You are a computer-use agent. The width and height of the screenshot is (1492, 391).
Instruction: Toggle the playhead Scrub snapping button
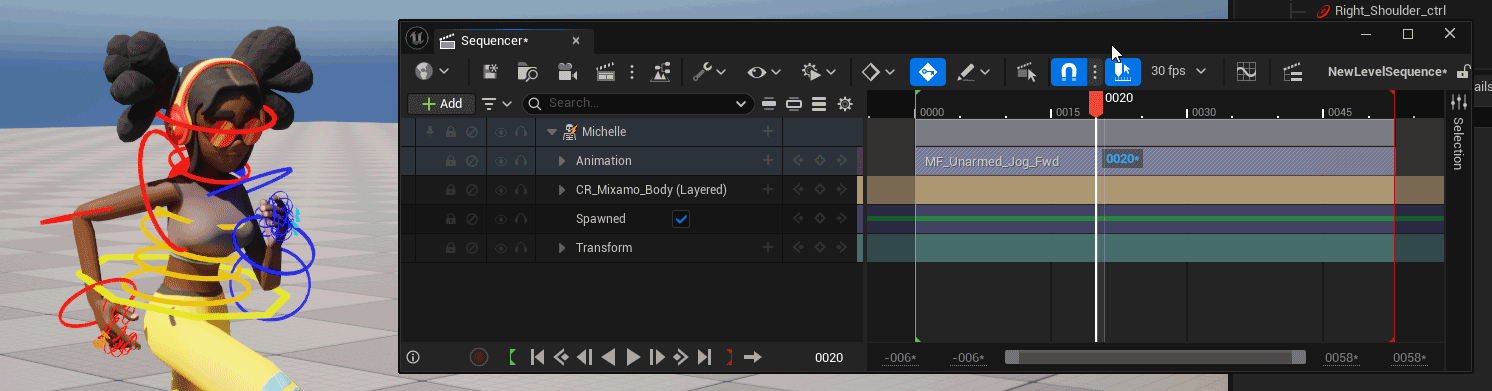click(1122, 72)
